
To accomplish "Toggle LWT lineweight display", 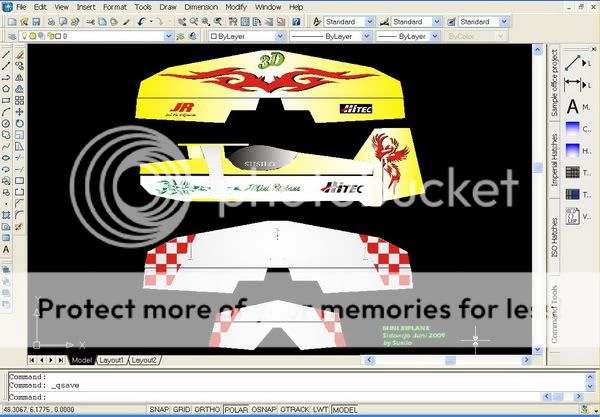I will [x=320, y=409].
